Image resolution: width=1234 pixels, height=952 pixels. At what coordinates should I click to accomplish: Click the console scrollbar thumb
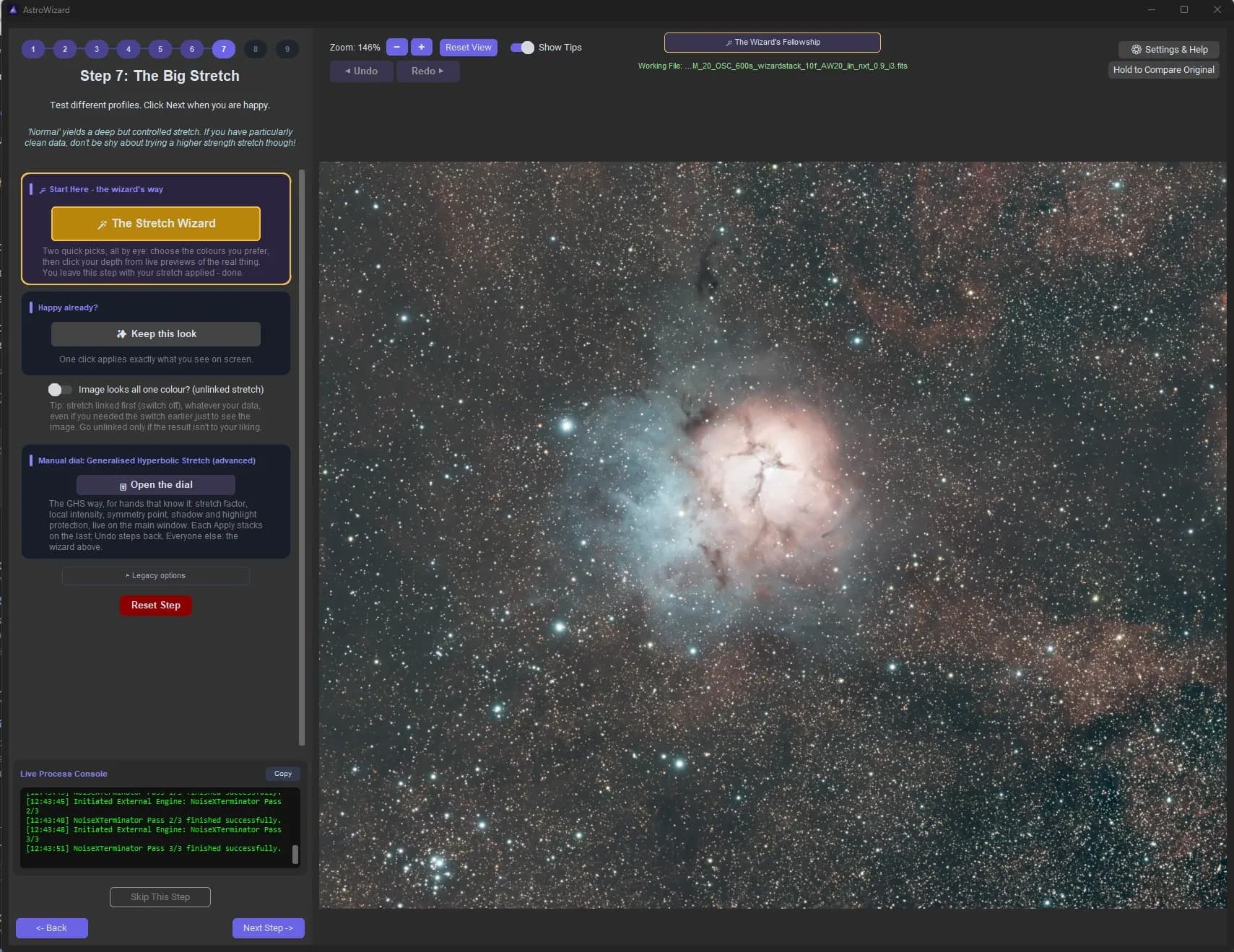(295, 855)
